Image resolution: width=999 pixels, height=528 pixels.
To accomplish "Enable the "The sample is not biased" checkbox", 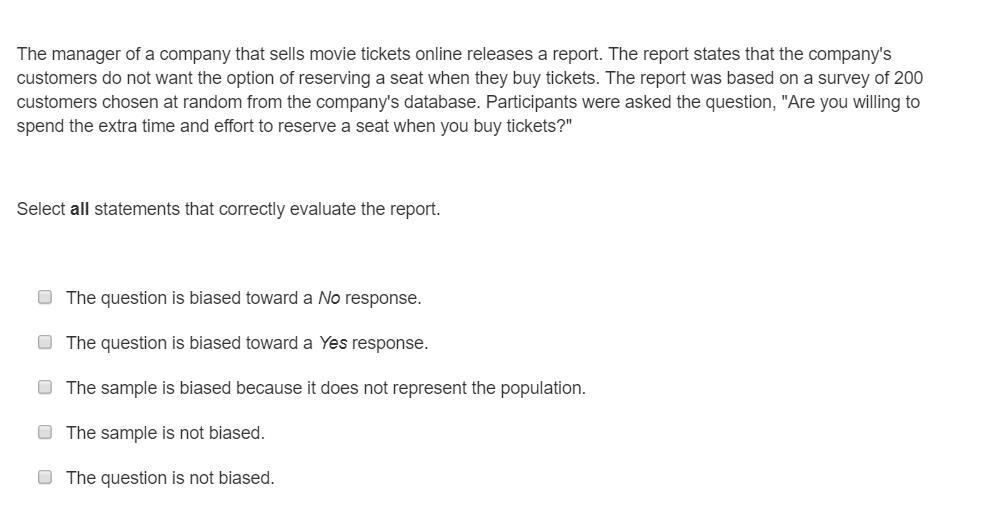I will click(x=45, y=432).
